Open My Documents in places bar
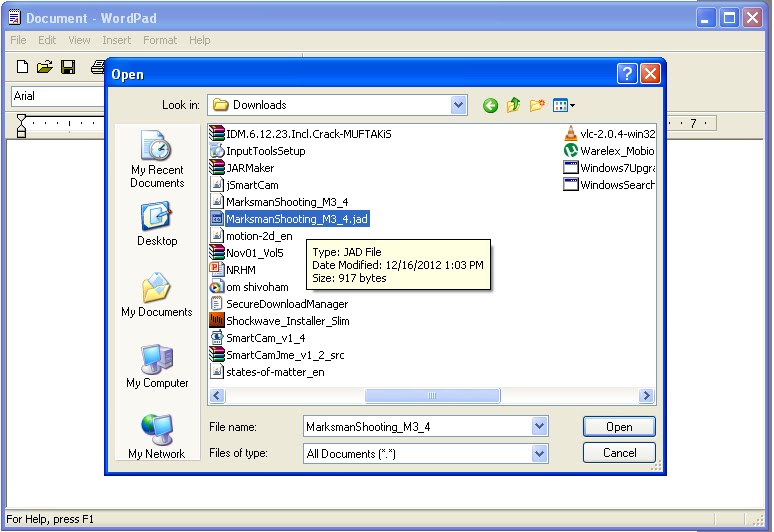The height and width of the screenshot is (532, 774). click(157, 295)
